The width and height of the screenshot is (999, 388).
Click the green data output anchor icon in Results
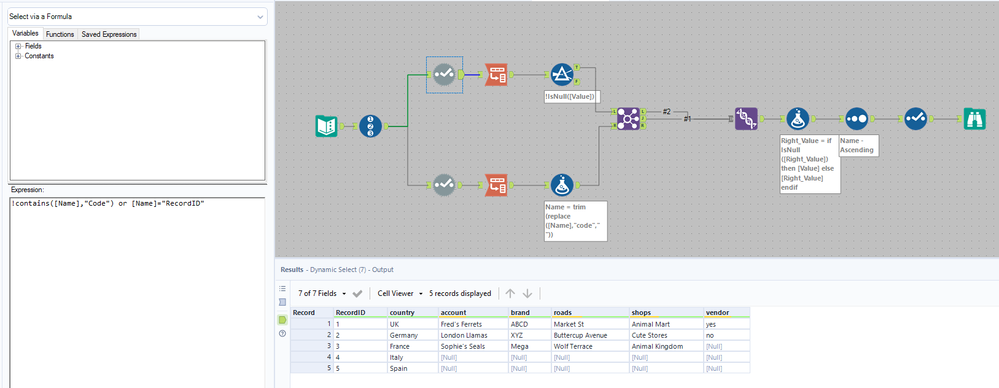(283, 319)
